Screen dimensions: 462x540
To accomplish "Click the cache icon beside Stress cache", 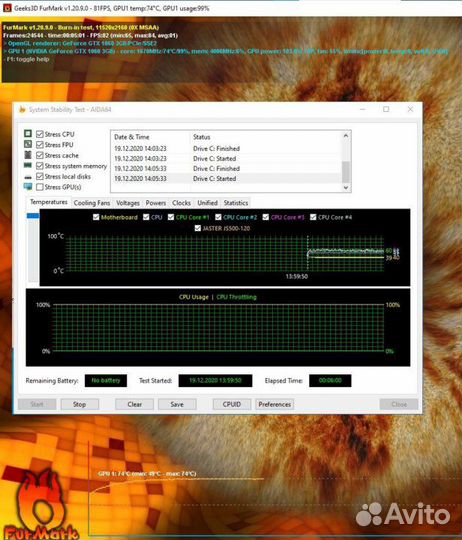I will 28,155.
